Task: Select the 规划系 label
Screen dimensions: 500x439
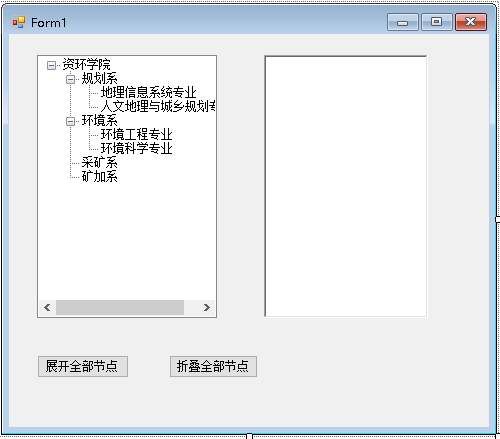Action: click(x=99, y=79)
